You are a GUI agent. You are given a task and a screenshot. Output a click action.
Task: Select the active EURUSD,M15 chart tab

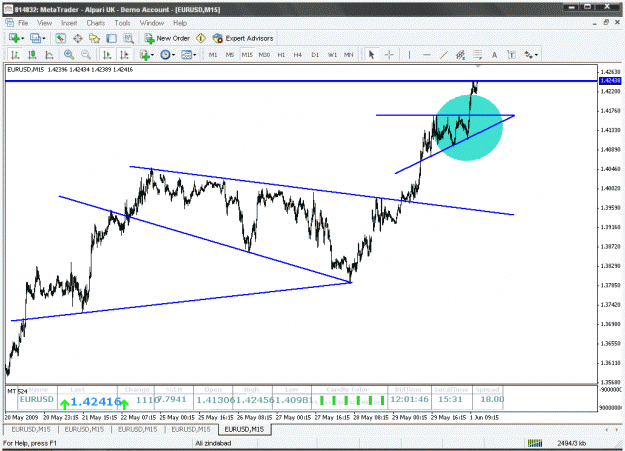click(244, 429)
